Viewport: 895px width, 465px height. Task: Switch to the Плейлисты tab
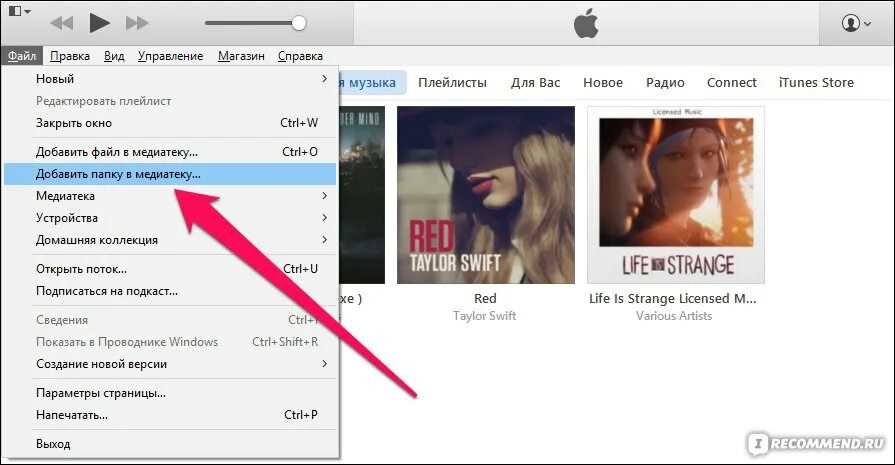(x=452, y=83)
